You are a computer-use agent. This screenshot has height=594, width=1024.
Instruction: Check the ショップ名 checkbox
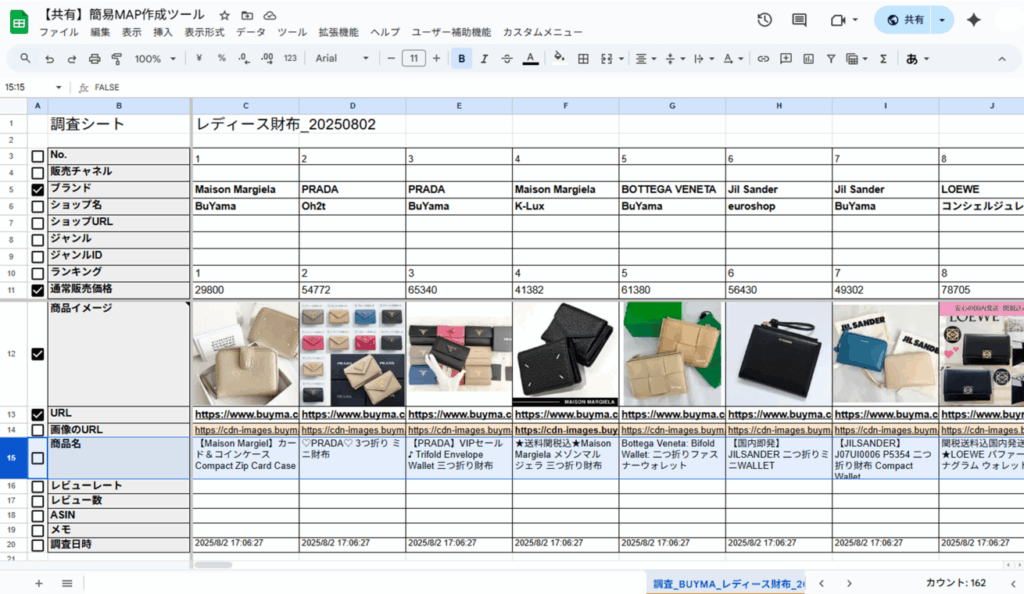tap(38, 206)
